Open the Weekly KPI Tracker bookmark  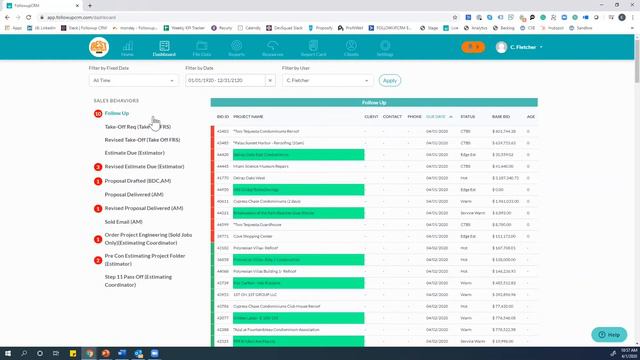point(184,28)
